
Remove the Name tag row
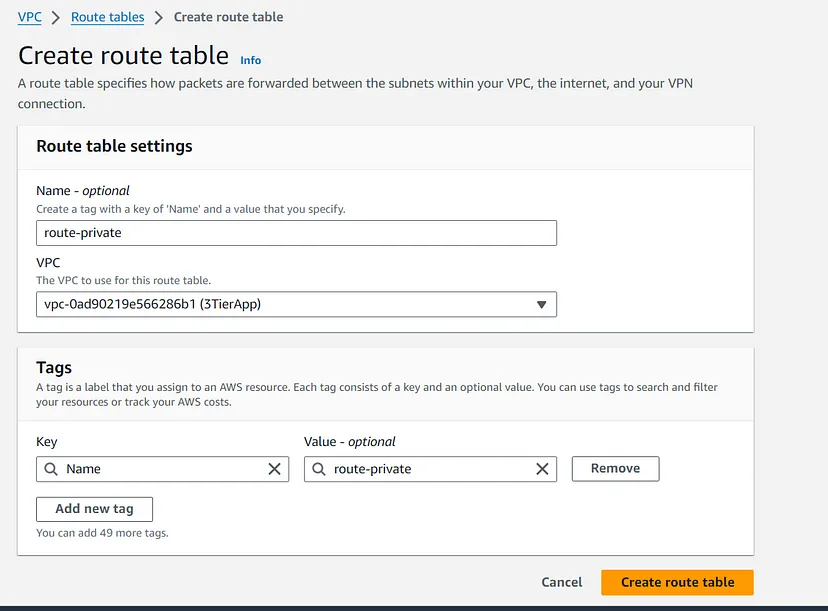pos(615,468)
